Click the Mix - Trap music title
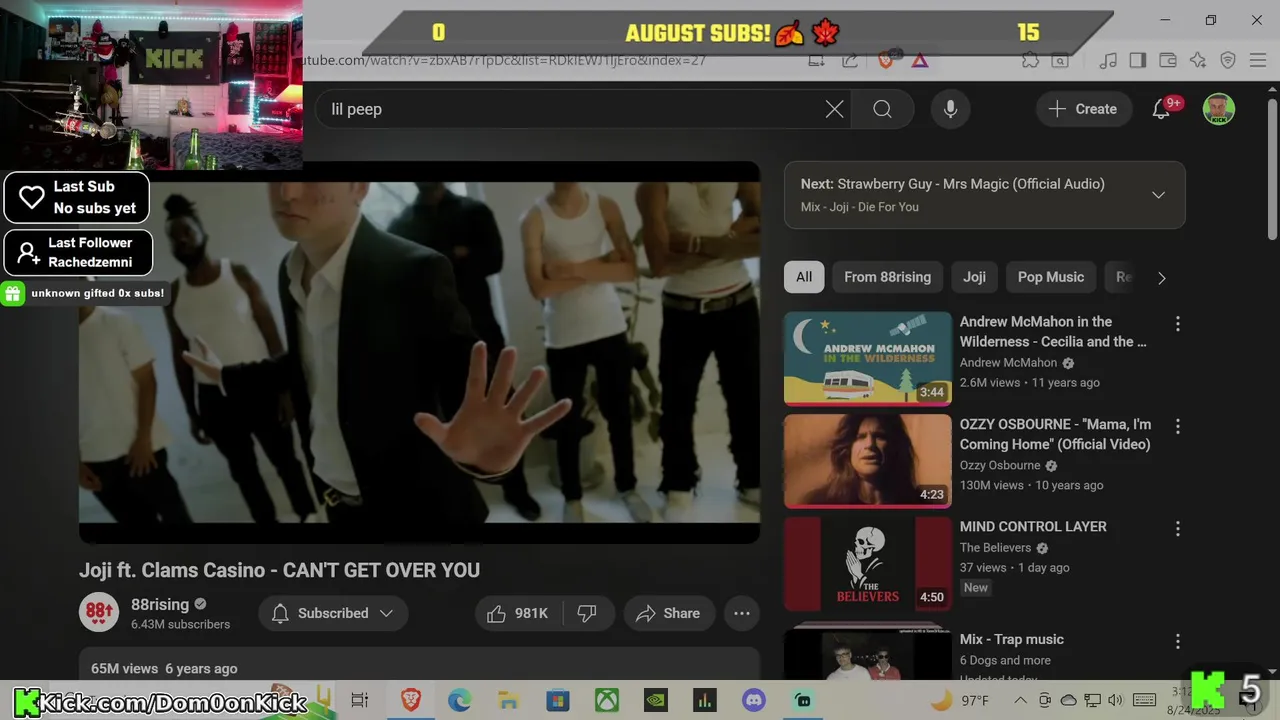Image resolution: width=1280 pixels, height=720 pixels. click(1011, 639)
